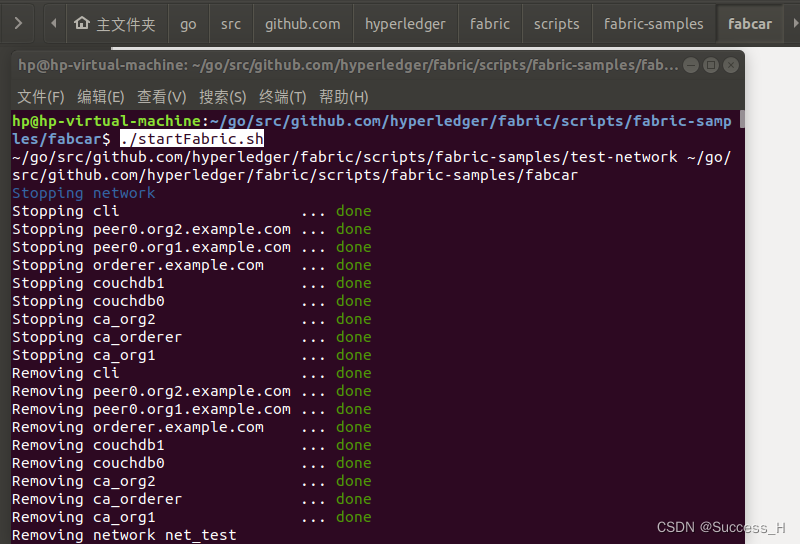Click 'done' beside Removing ca_org1
The width and height of the screenshot is (800, 544).
click(354, 517)
